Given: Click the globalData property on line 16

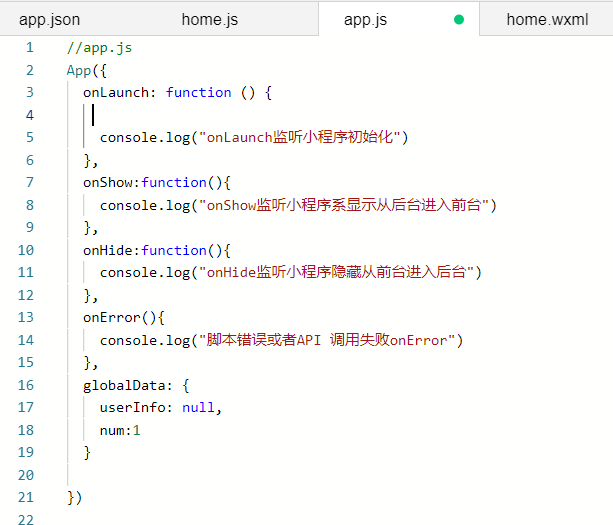Looking at the screenshot, I should coord(124,385).
